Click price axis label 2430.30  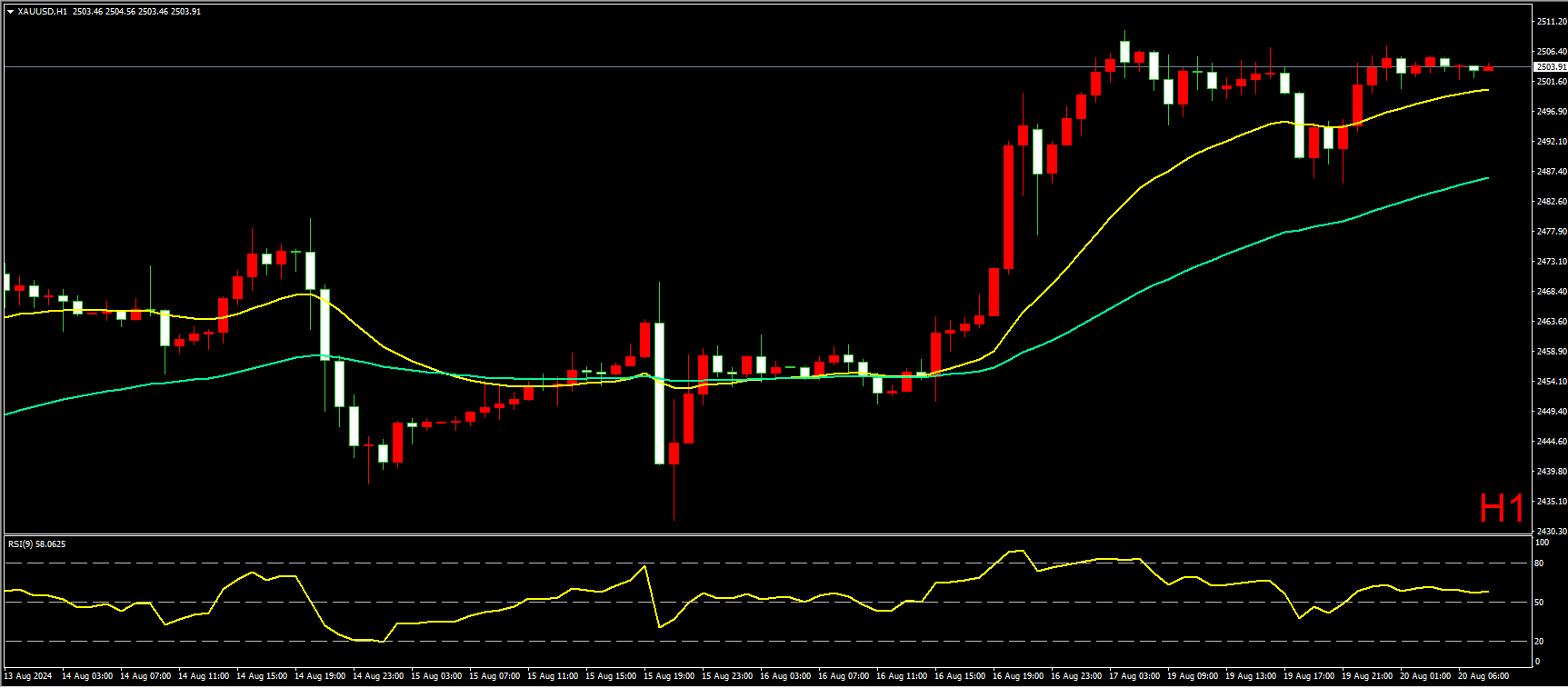pos(1552,532)
